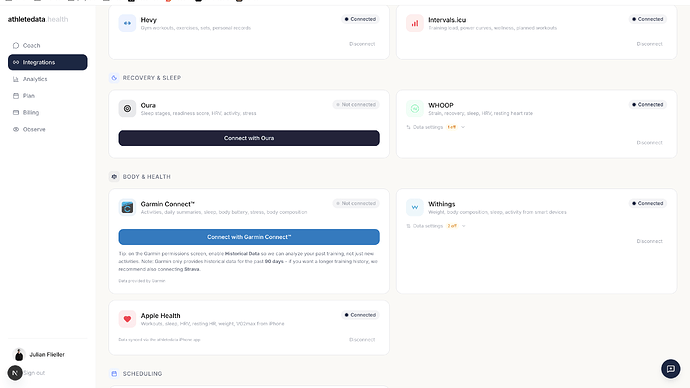The height and width of the screenshot is (388, 690).
Task: Expand Withings data settings chevron
Action: [x=463, y=226]
